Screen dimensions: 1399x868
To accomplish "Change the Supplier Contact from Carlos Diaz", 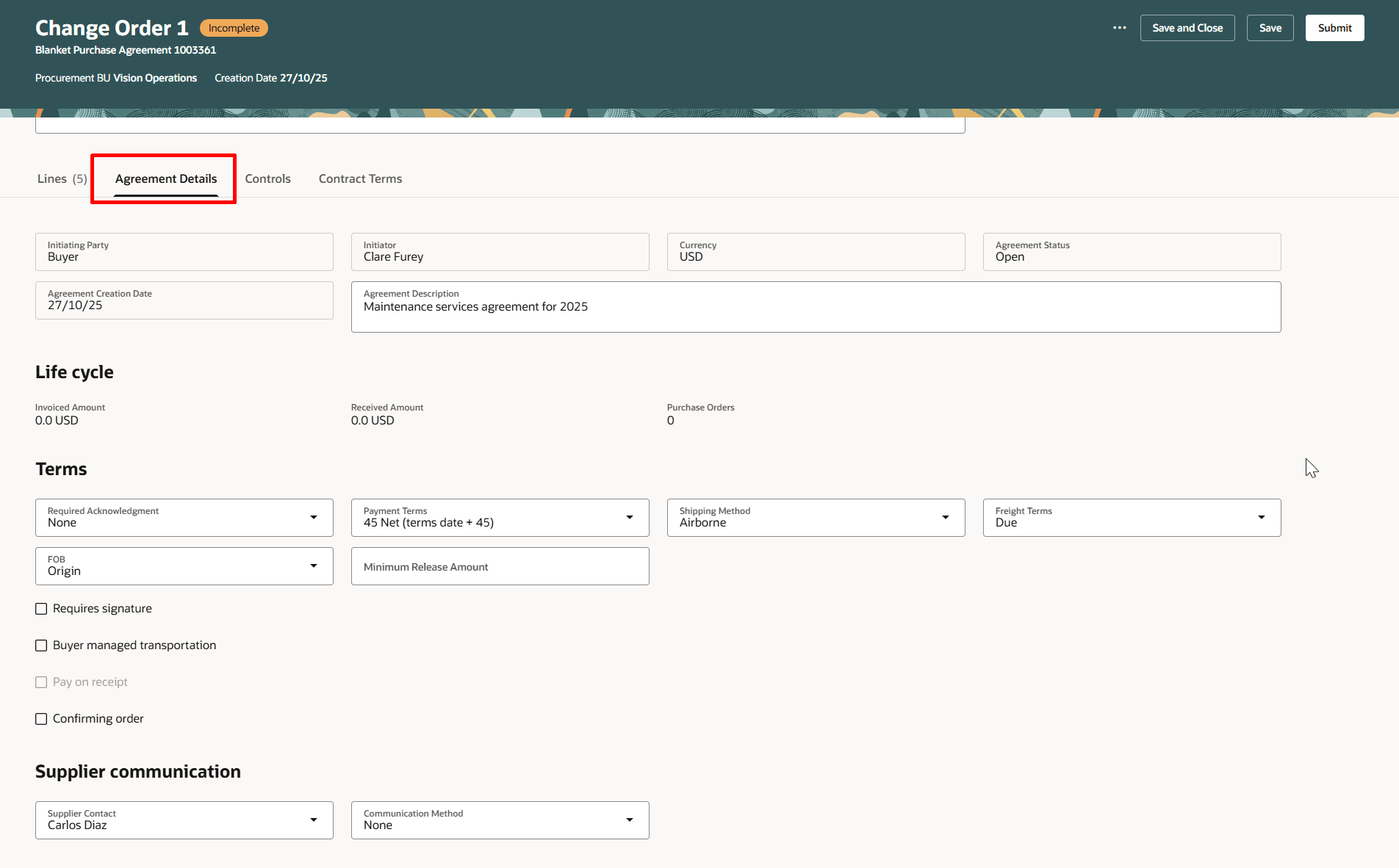I will point(314,820).
